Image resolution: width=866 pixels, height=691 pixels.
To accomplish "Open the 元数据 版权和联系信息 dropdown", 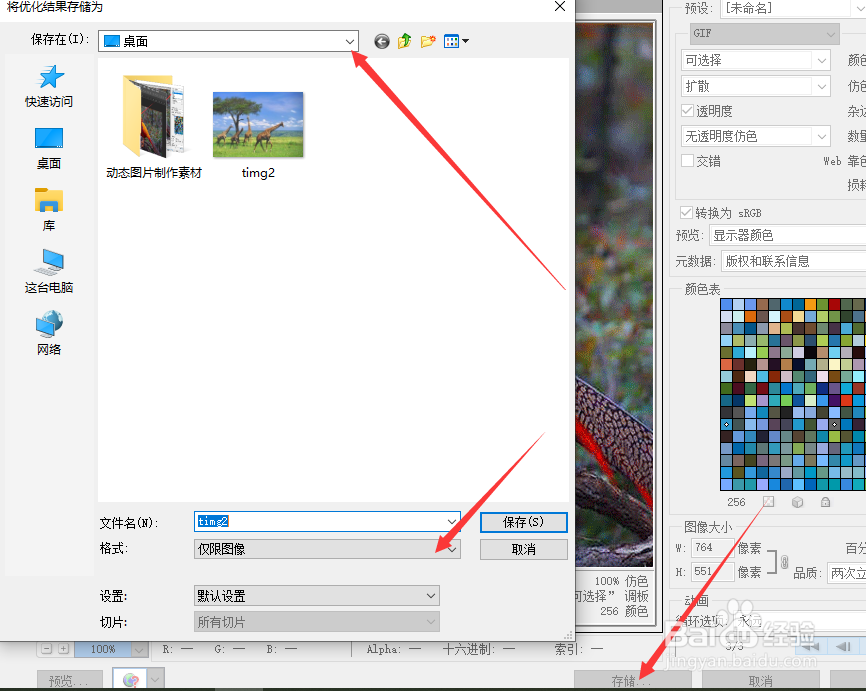I will 793,261.
